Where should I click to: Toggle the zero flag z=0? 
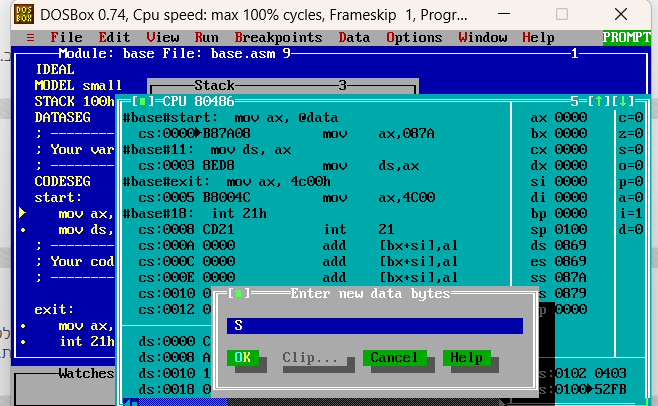(631, 134)
